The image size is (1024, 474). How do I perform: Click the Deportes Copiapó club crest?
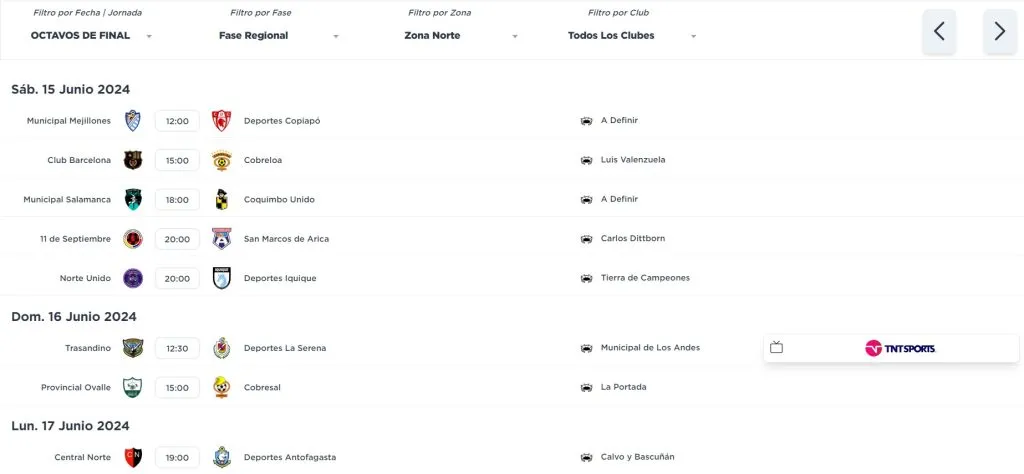(x=222, y=121)
